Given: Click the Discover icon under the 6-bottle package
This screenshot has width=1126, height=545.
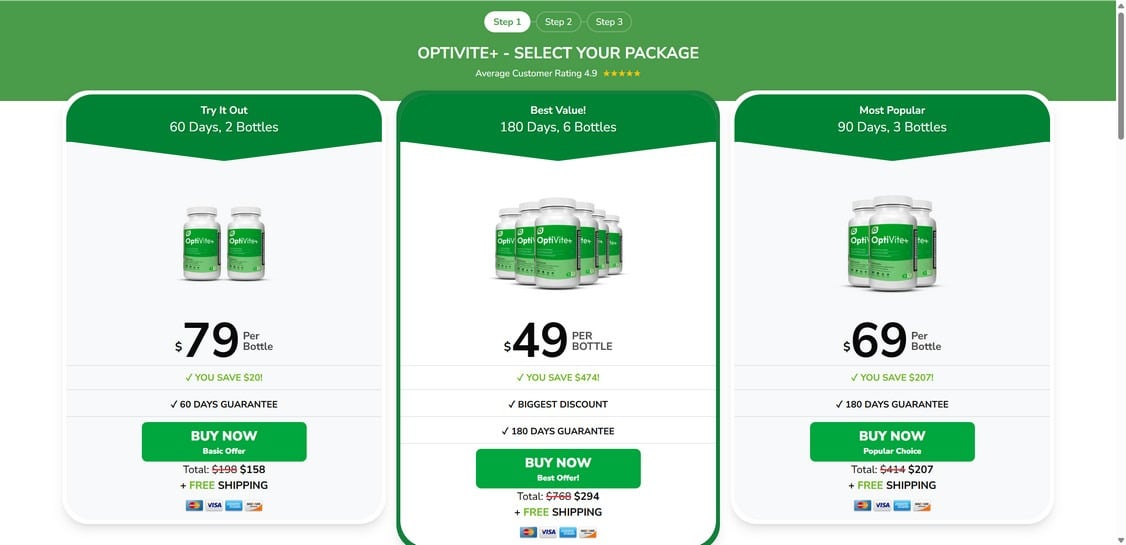Looking at the screenshot, I should [x=588, y=533].
